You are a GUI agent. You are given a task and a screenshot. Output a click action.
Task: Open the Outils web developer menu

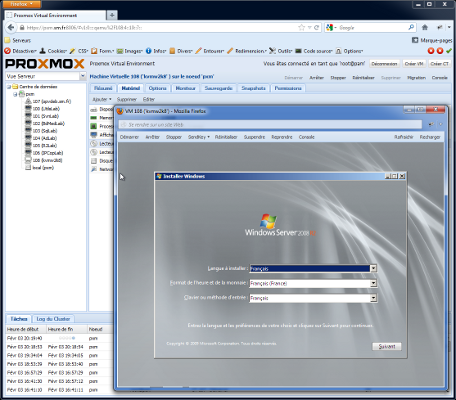point(281,51)
